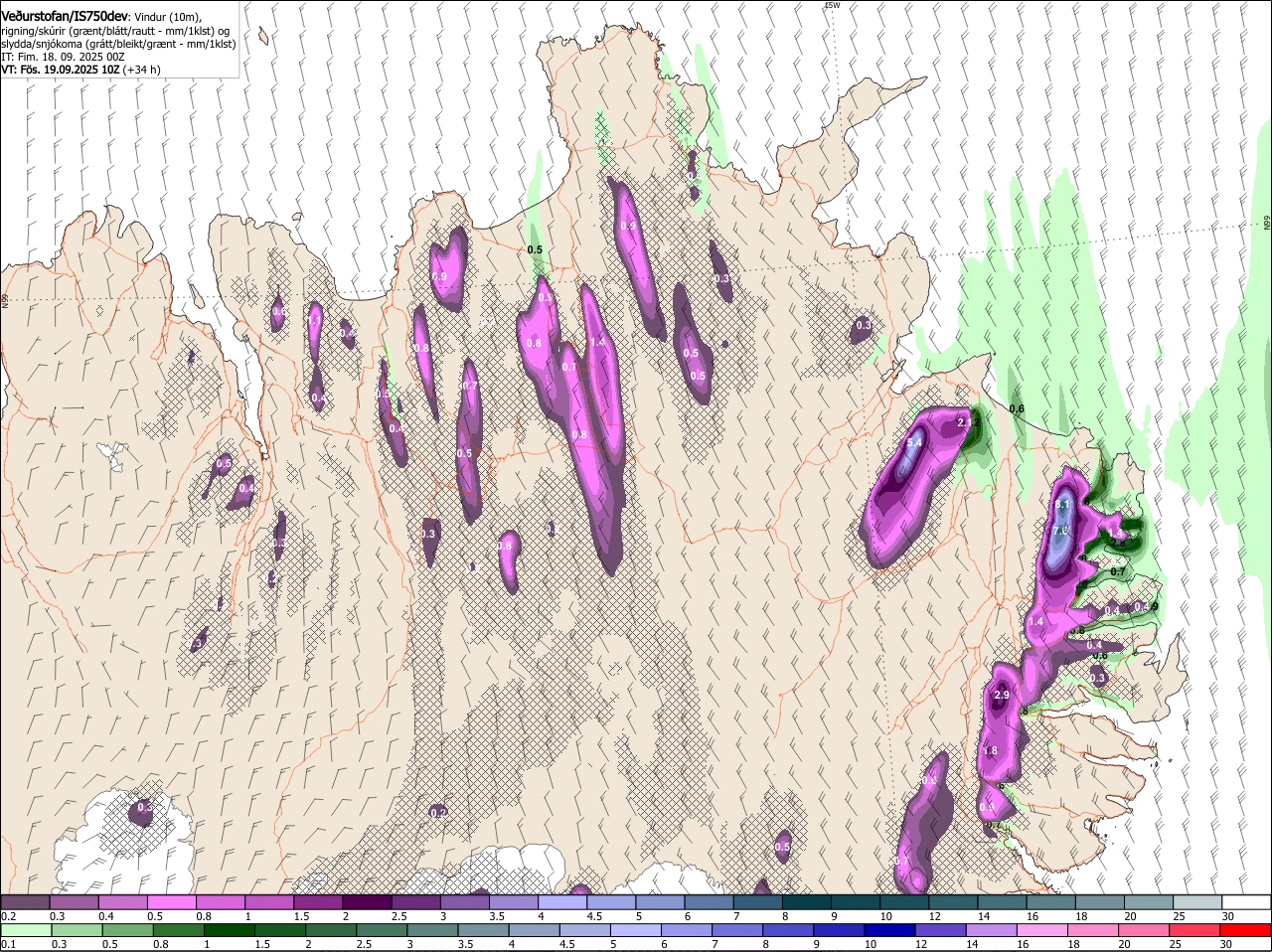Pick the dark grey-purple 0.2 swatch in the purple scale
The height and width of the screenshot is (952, 1272).
(x=25, y=901)
